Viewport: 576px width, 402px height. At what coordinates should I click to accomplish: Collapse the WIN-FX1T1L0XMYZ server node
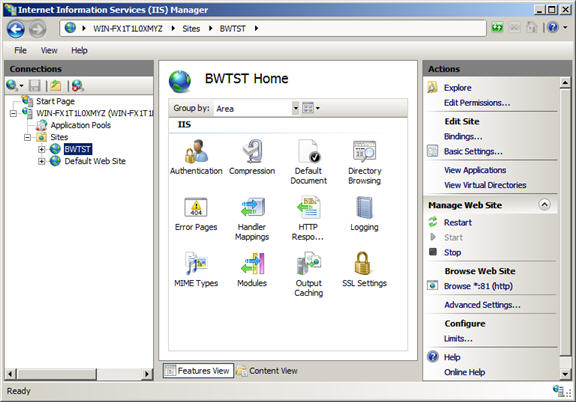click(x=13, y=113)
